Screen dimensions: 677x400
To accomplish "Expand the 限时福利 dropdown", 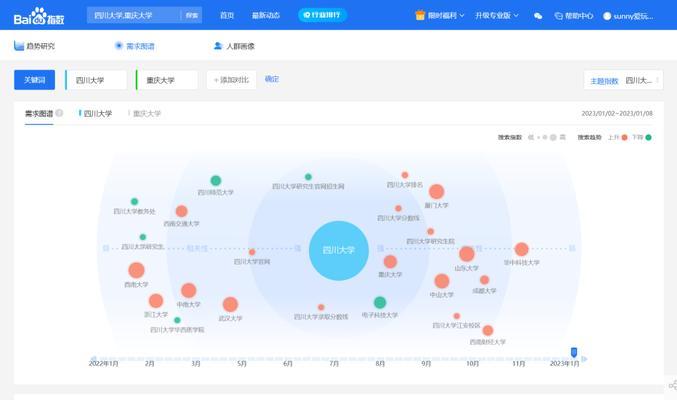I will pyautogui.click(x=446, y=16).
